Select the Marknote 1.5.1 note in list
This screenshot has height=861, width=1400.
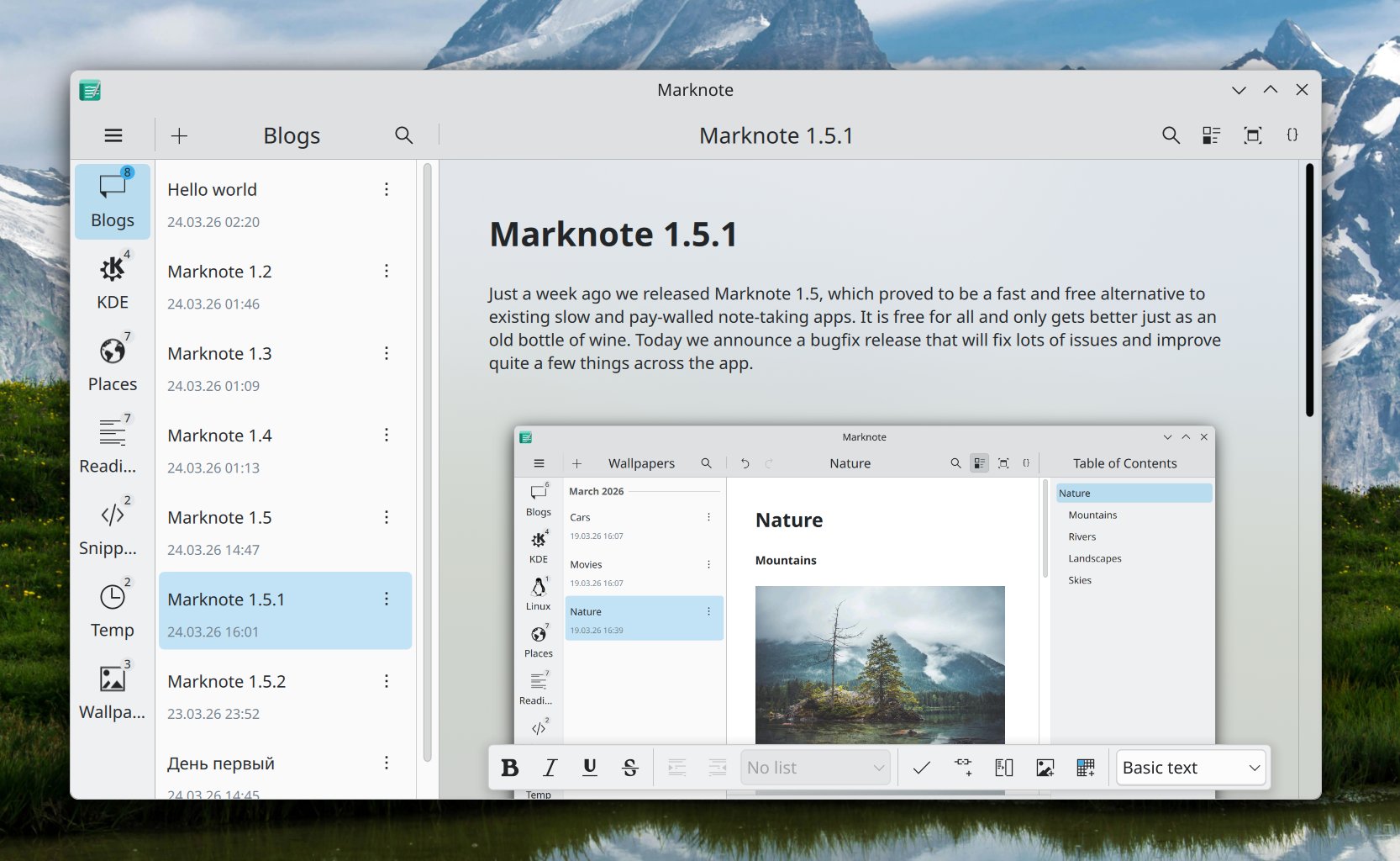(286, 610)
